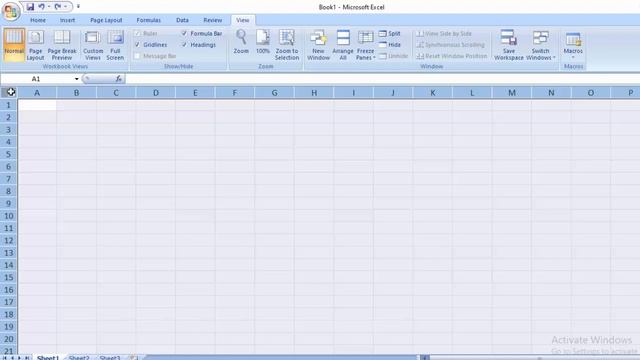Hide the current window
The height and width of the screenshot is (360, 640).
[389, 44]
